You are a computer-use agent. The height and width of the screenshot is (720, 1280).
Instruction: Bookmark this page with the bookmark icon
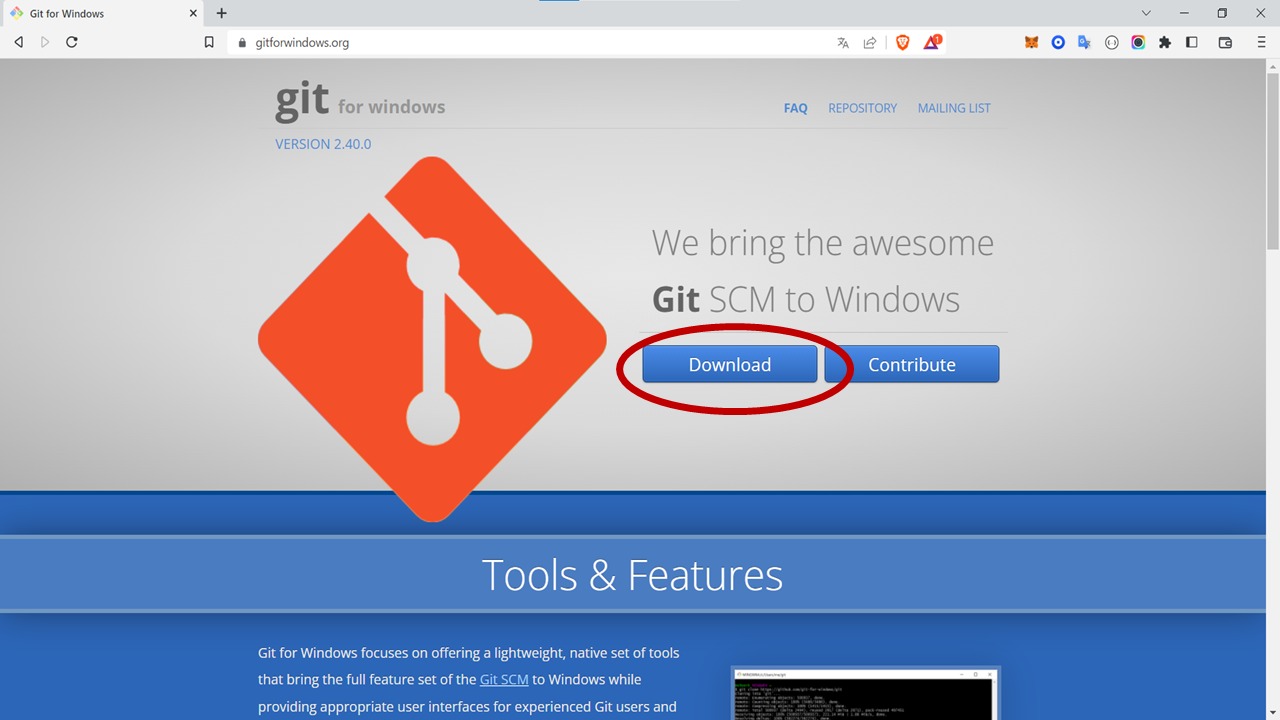(209, 42)
